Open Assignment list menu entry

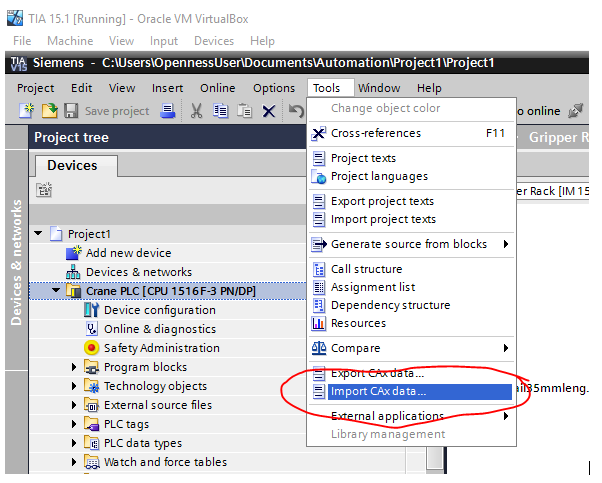click(411, 287)
